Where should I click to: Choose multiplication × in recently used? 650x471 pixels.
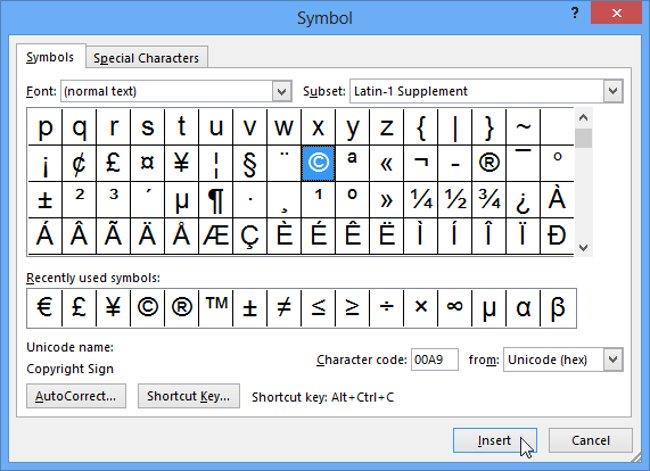(420, 308)
